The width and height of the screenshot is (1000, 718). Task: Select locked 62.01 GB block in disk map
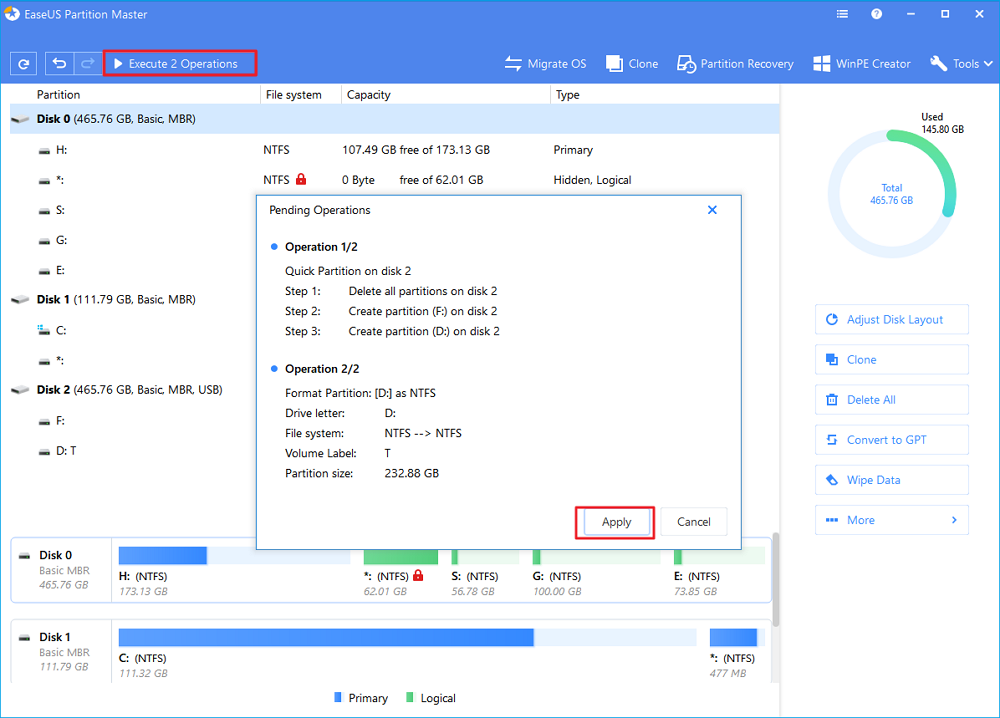pos(401,572)
